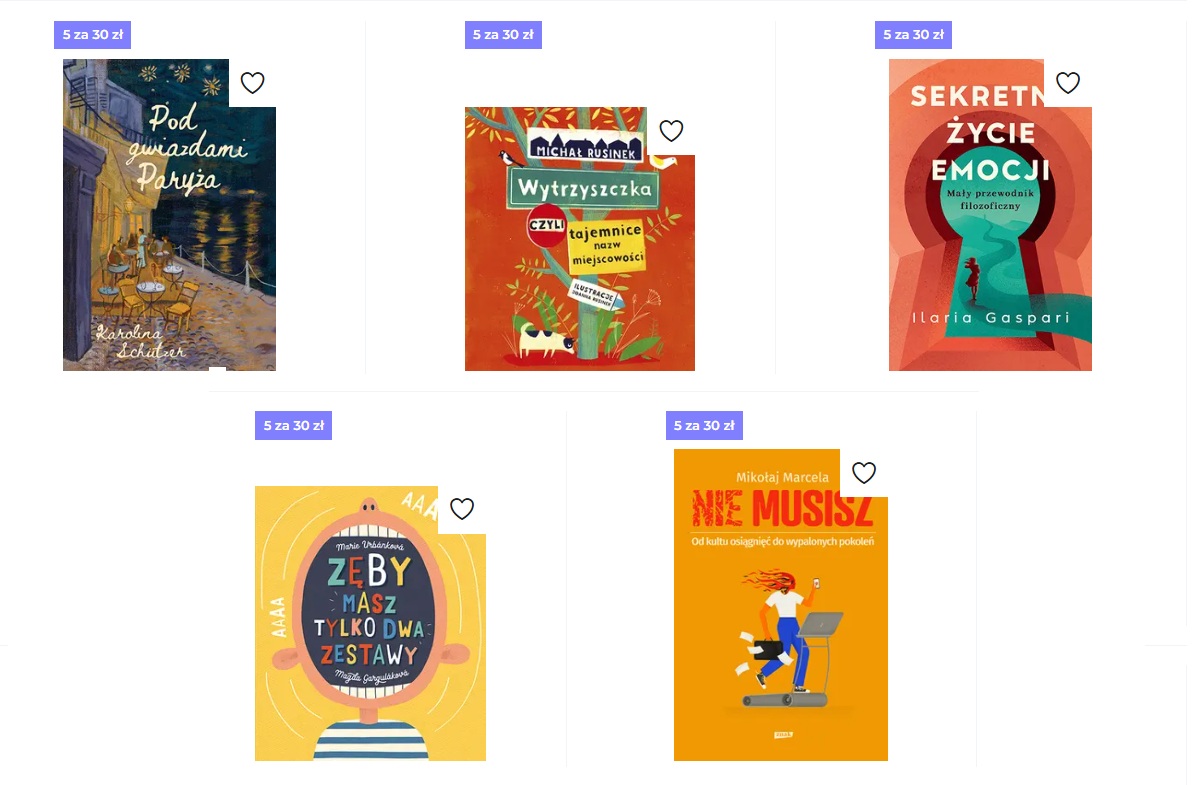Favorite the Wytrzyszczka book with heart icon
Screen dimensions: 1194x785
click(671, 130)
